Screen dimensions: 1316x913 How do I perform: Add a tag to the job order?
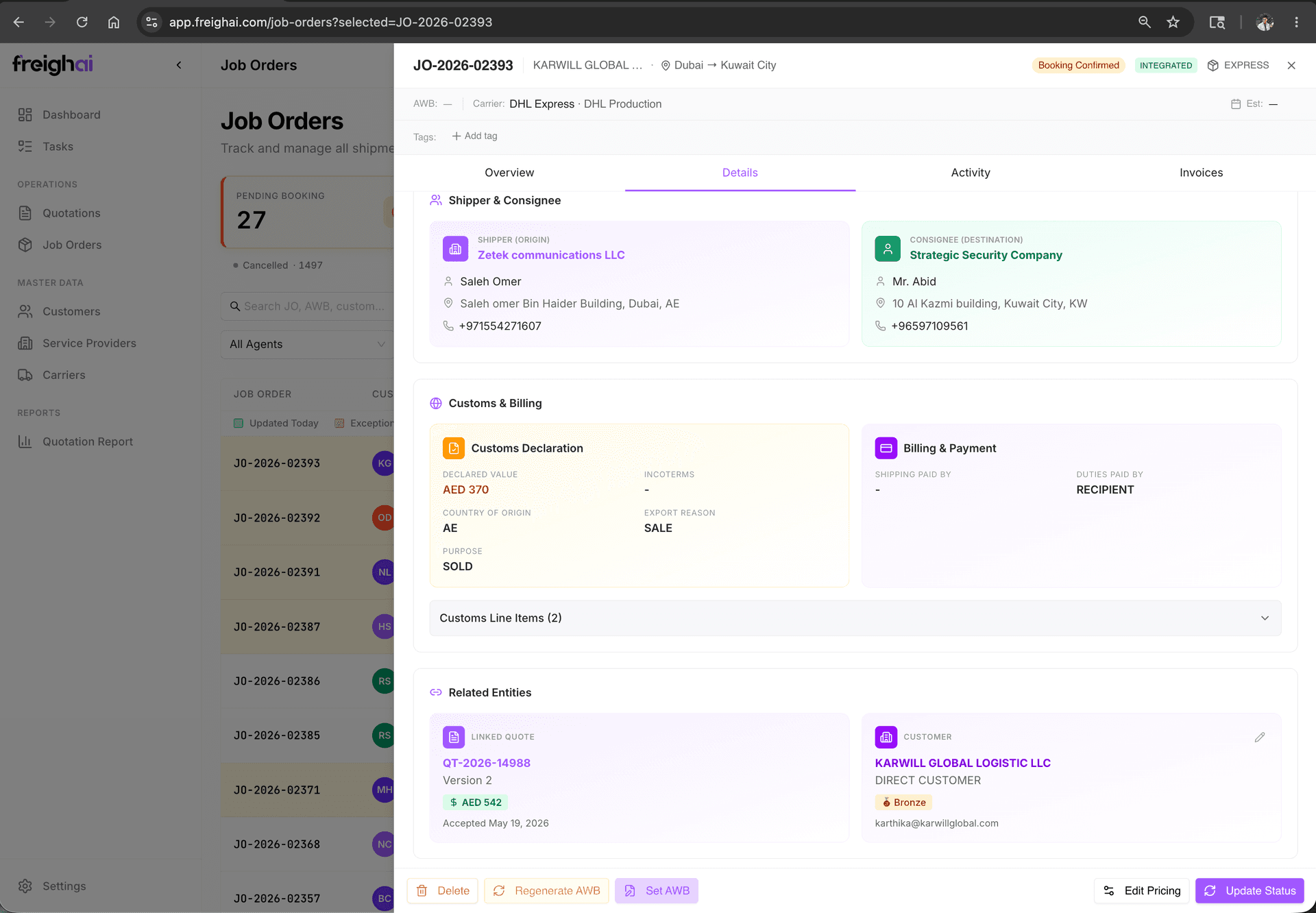[x=474, y=136]
